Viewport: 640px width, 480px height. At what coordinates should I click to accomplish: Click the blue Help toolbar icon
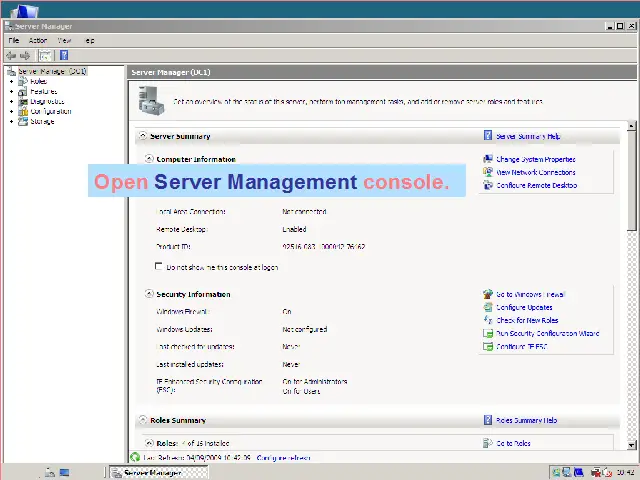click(64, 55)
